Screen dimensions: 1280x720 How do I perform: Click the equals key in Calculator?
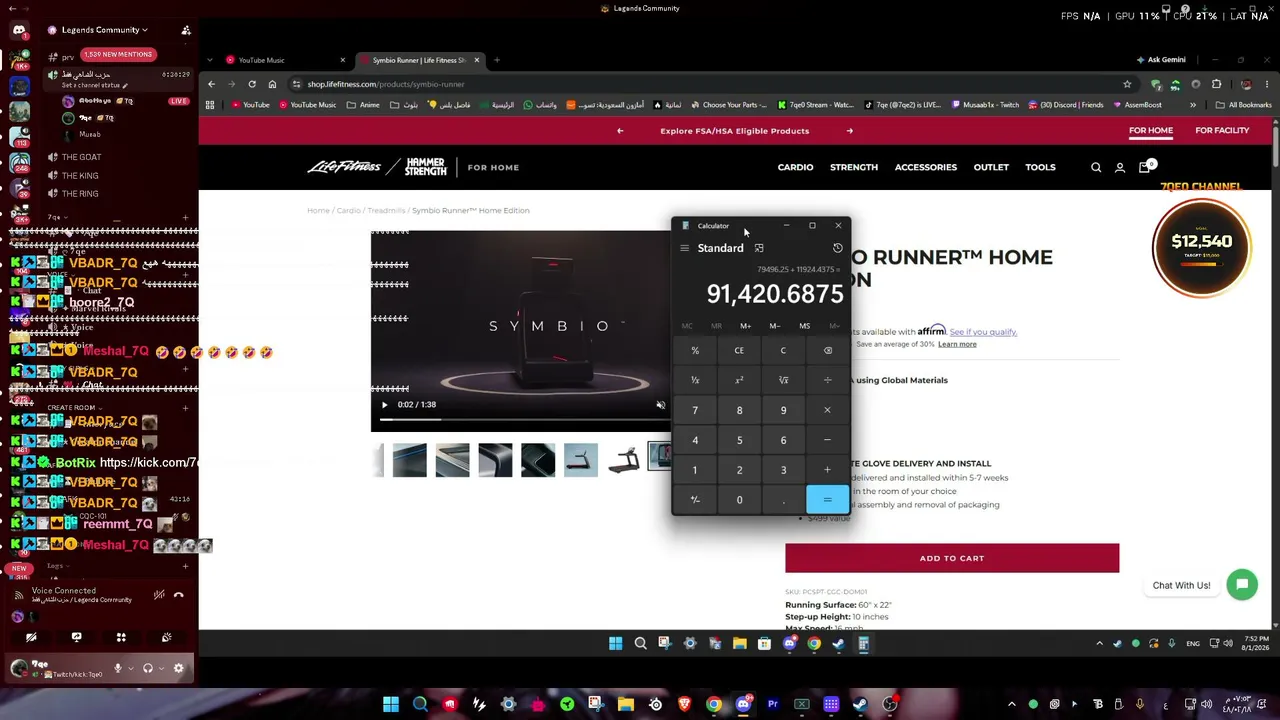click(x=827, y=500)
